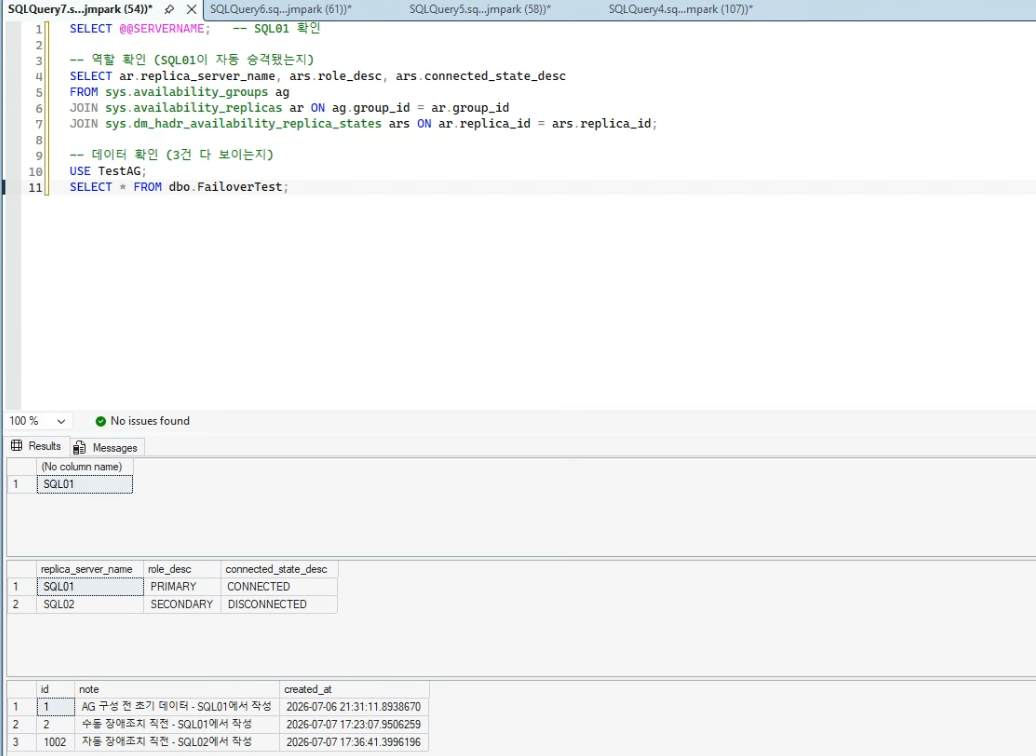Select created_at cell 2026-07-07 17:23:07.9506259

tap(354, 724)
